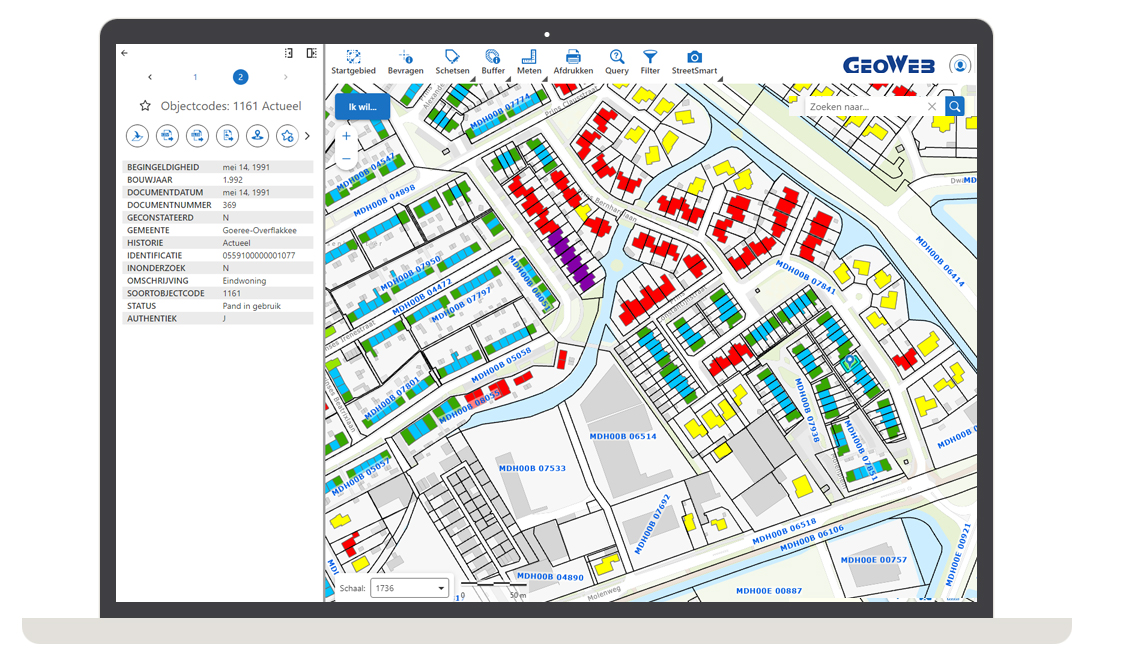Screen dimensions: 1127x654
Task: Click map label MDH00B 07533
Action: tap(532, 468)
